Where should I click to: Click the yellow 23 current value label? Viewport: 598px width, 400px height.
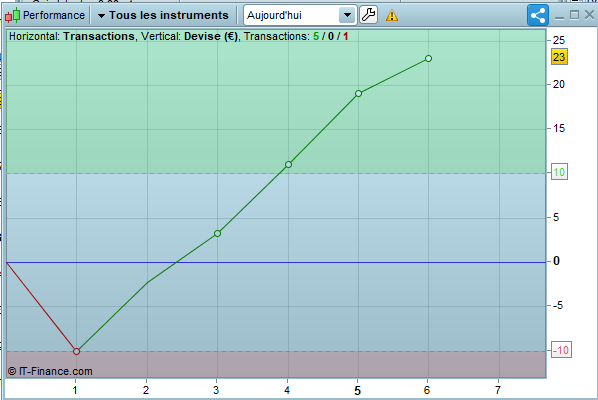pos(559,57)
